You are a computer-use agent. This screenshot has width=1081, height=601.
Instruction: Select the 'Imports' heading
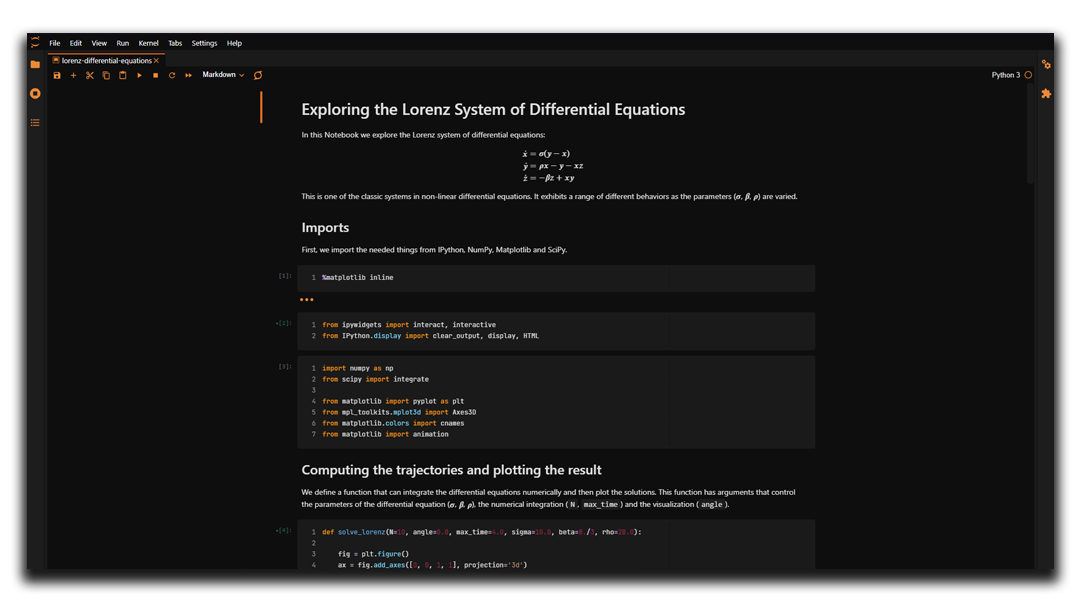point(325,227)
